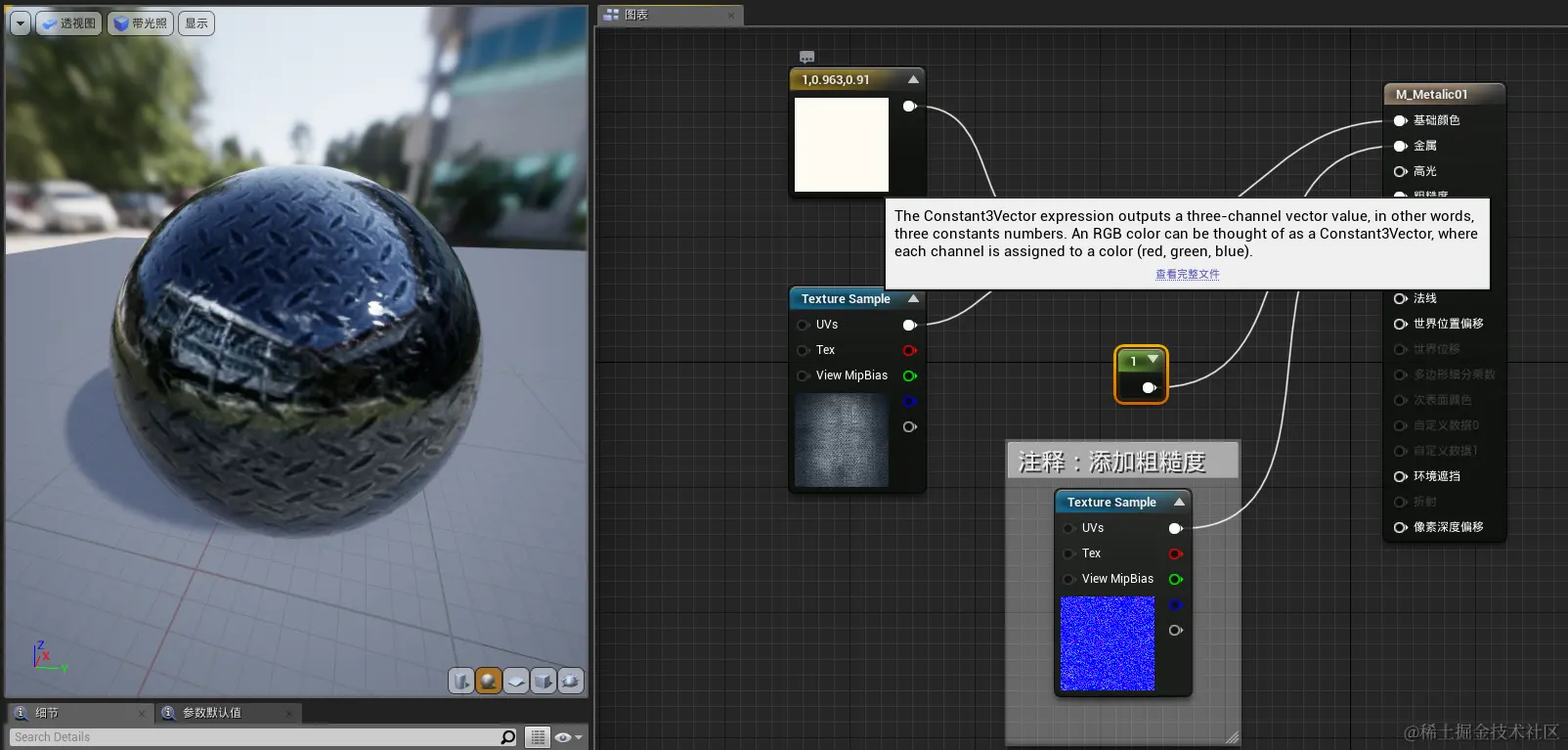Image resolution: width=1568 pixels, height=750 pixels.
Task: Click red output pin of roughness Texture Sample
Action: 1175,553
